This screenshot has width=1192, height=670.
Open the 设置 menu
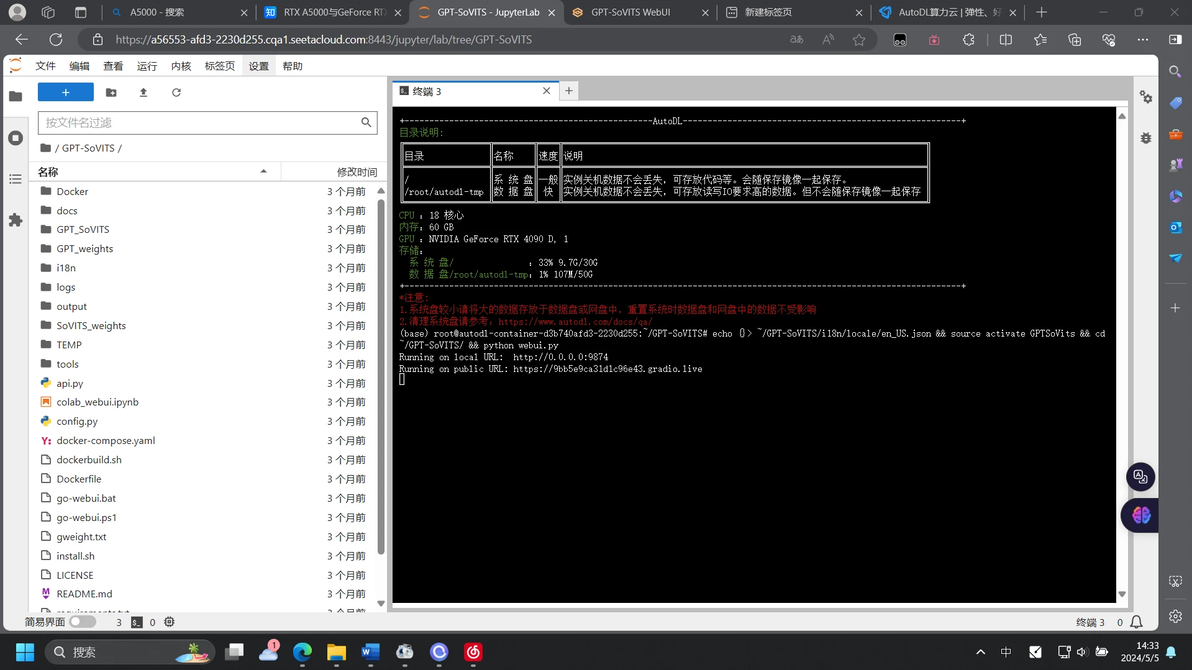[258, 66]
